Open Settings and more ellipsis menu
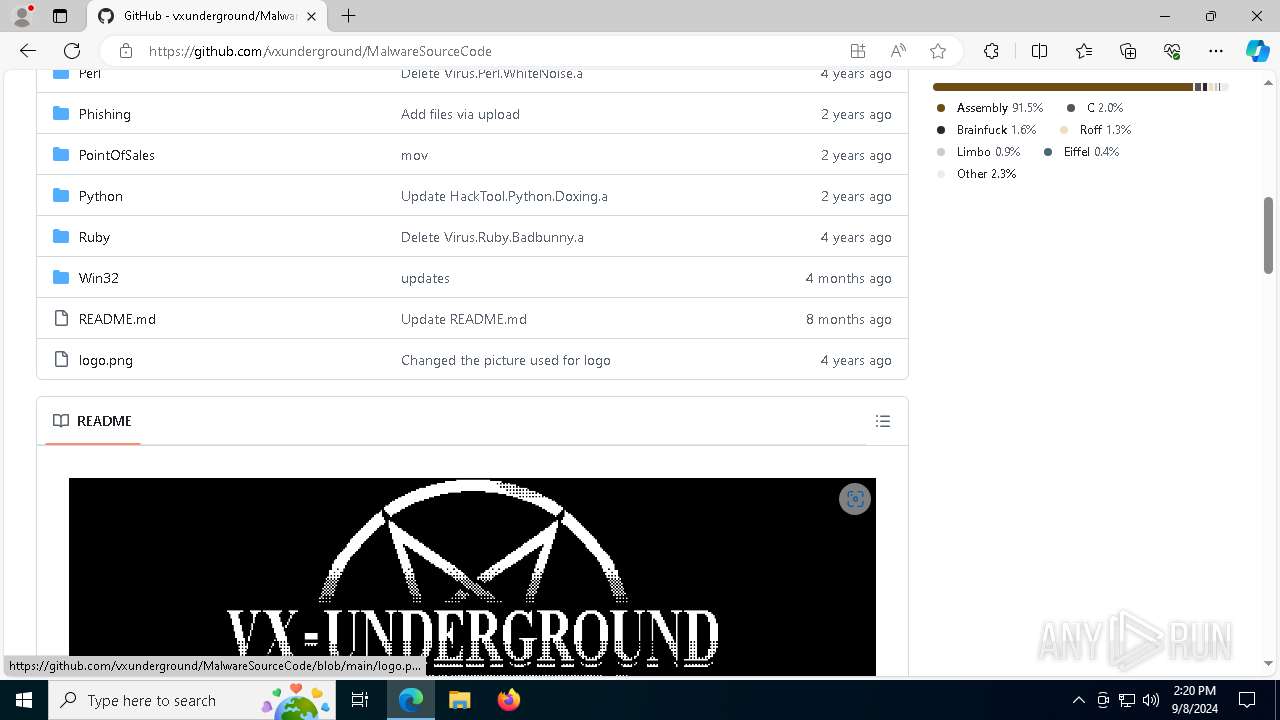Viewport: 1280px width, 720px height. pyautogui.click(x=1216, y=51)
